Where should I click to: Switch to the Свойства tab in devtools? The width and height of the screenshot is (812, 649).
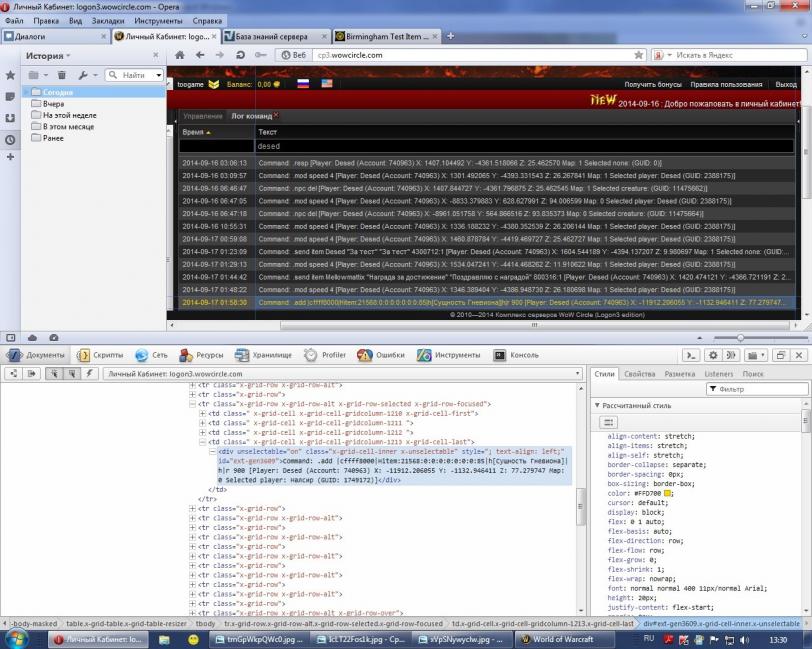(x=639, y=373)
